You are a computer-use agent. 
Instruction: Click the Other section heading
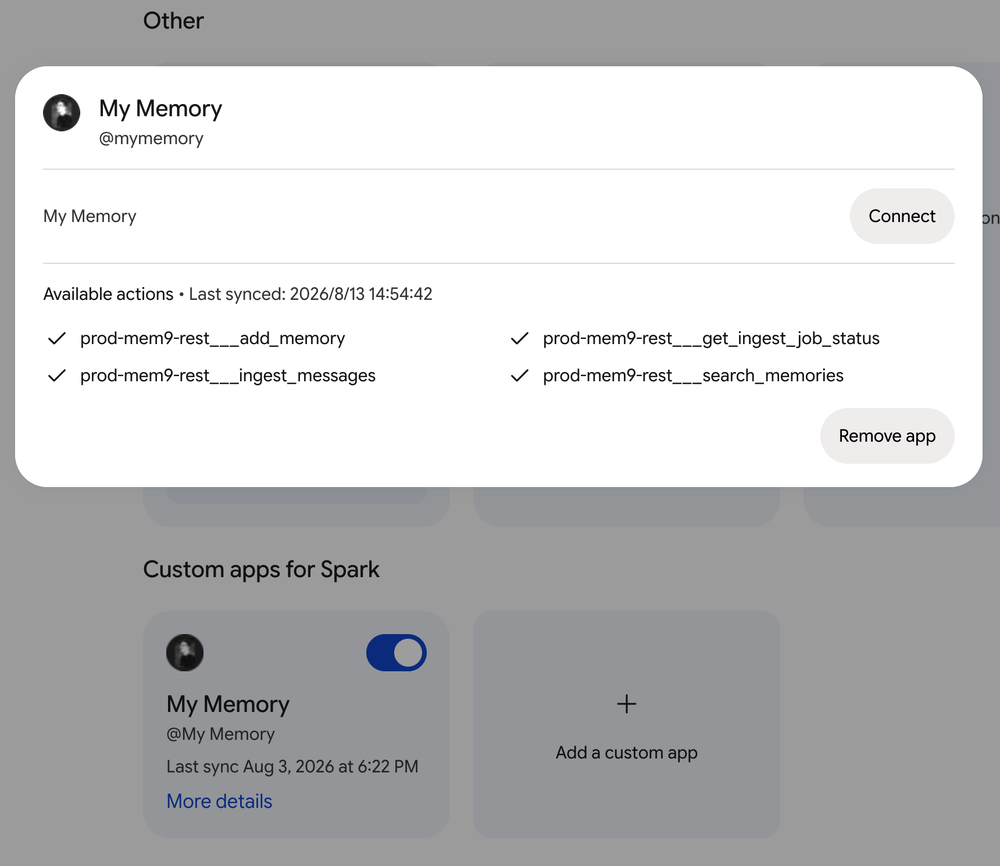(173, 20)
